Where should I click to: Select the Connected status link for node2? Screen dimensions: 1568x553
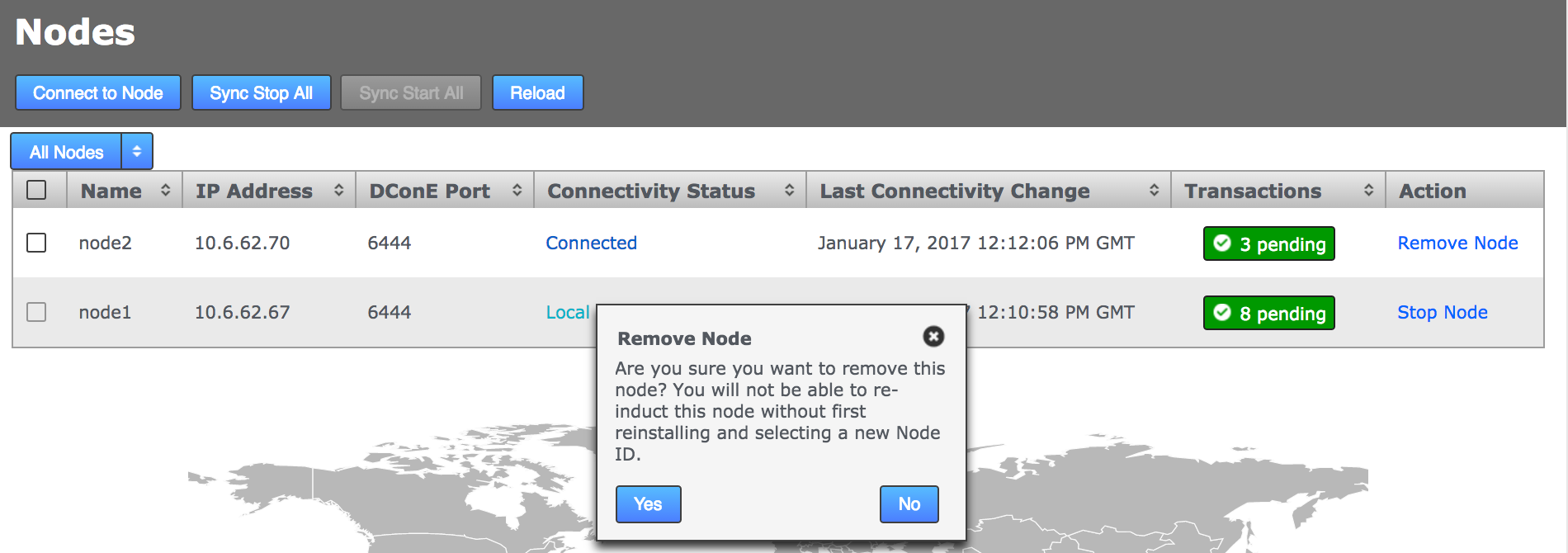point(591,243)
